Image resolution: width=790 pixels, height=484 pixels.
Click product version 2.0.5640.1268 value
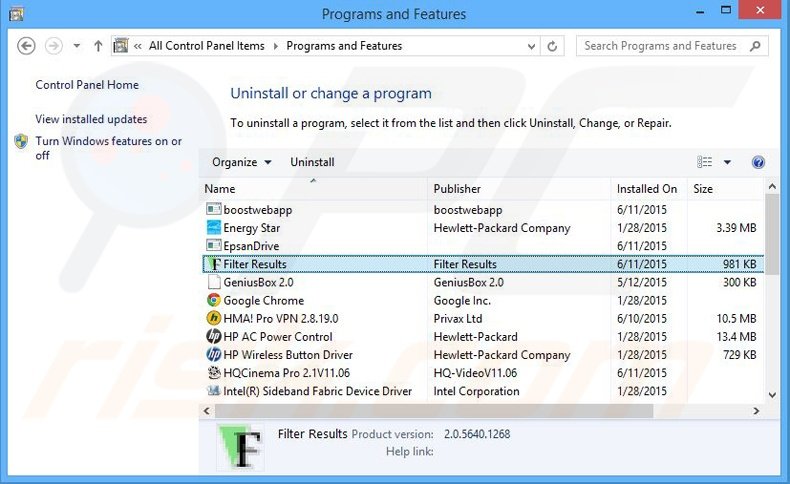(477, 434)
